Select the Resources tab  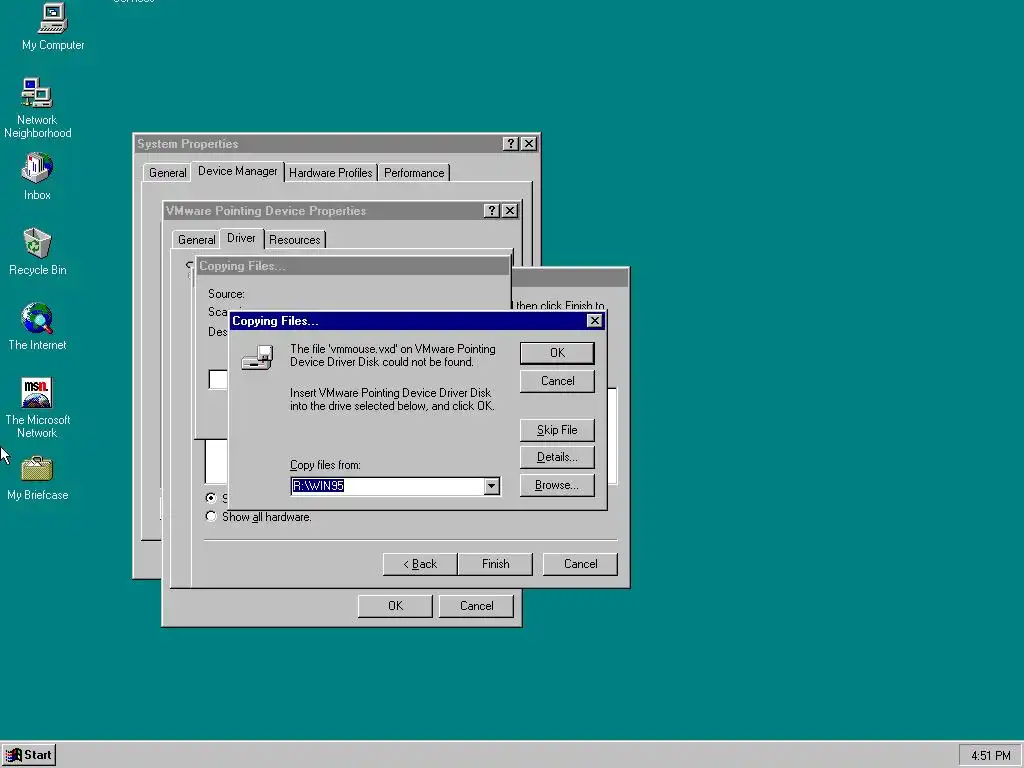point(295,240)
